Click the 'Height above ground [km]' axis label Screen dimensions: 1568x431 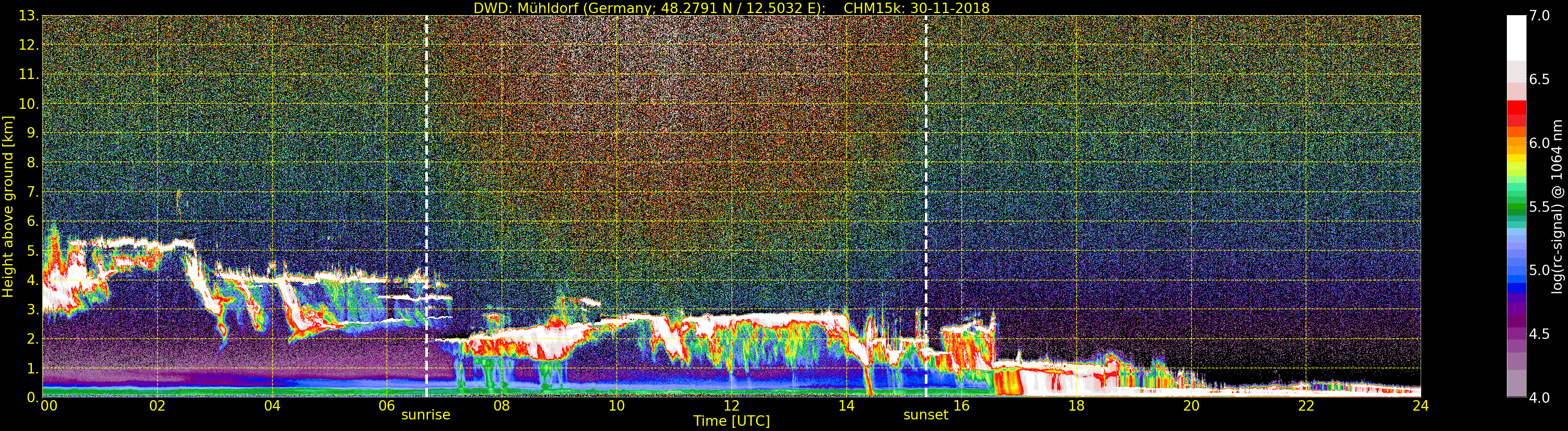tap(8, 206)
